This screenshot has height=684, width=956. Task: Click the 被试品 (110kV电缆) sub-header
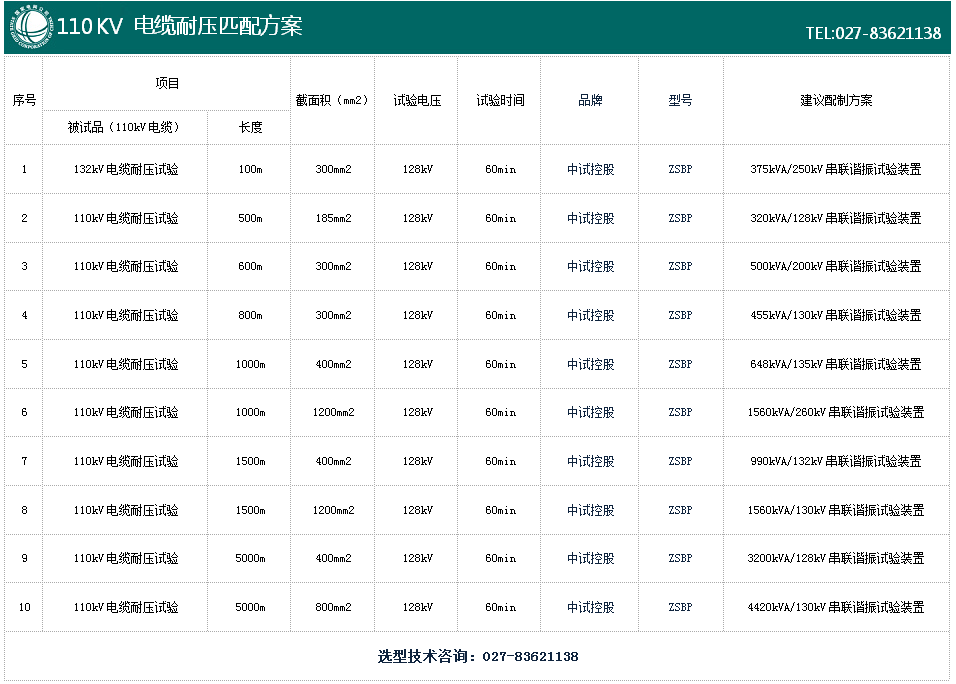125,127
